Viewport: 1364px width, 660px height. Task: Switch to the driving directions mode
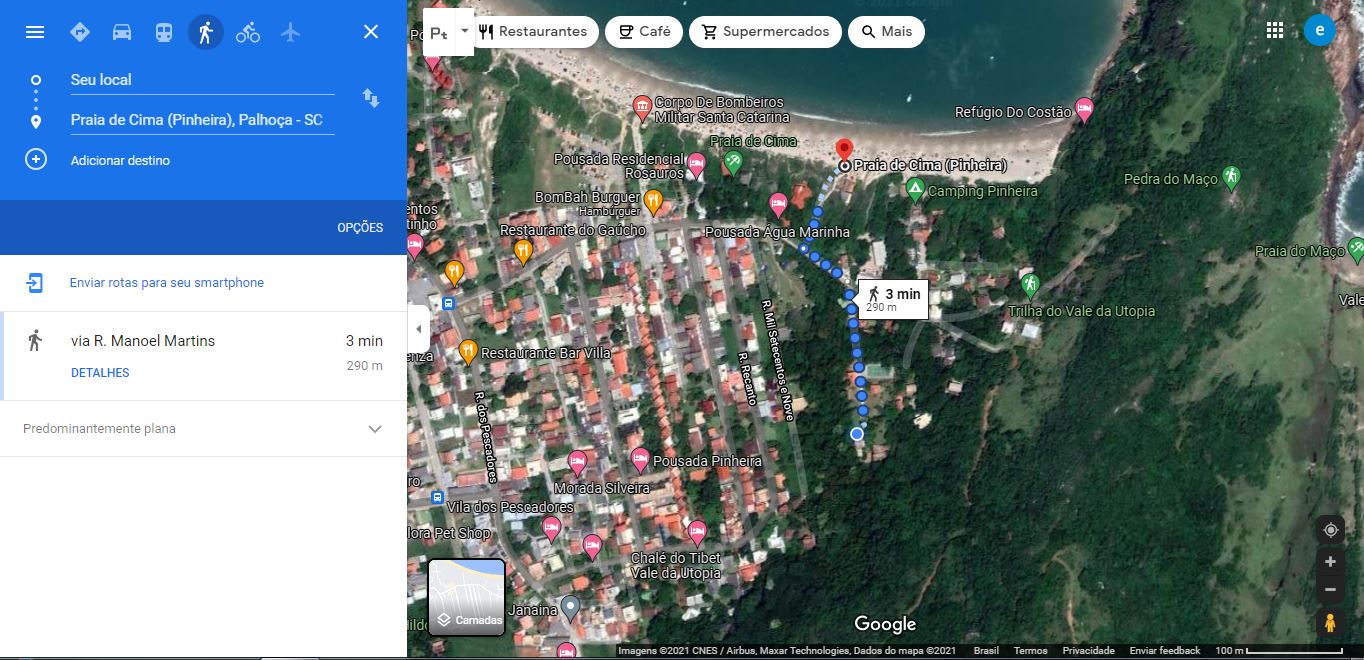(121, 31)
